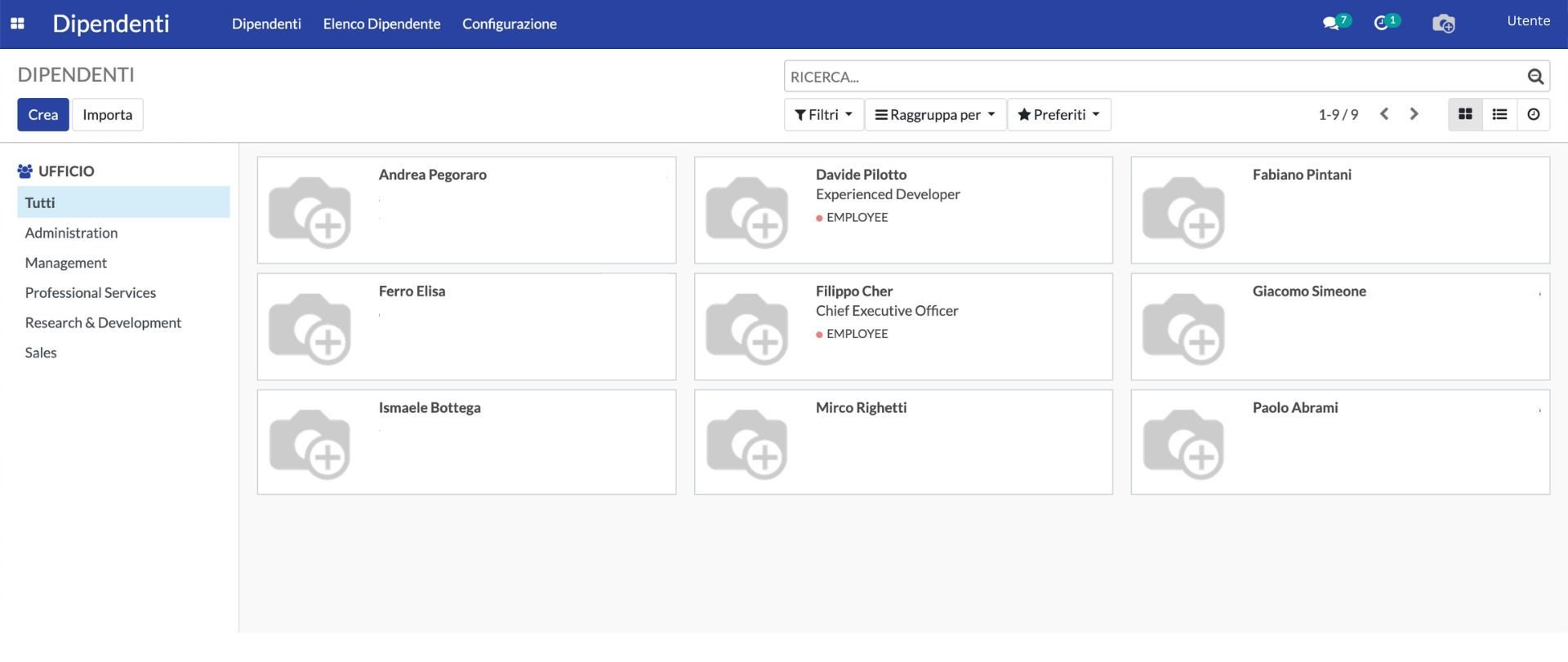Open the Elenco Dipendente menu
The width and height of the screenshot is (1568, 662).
tap(381, 24)
